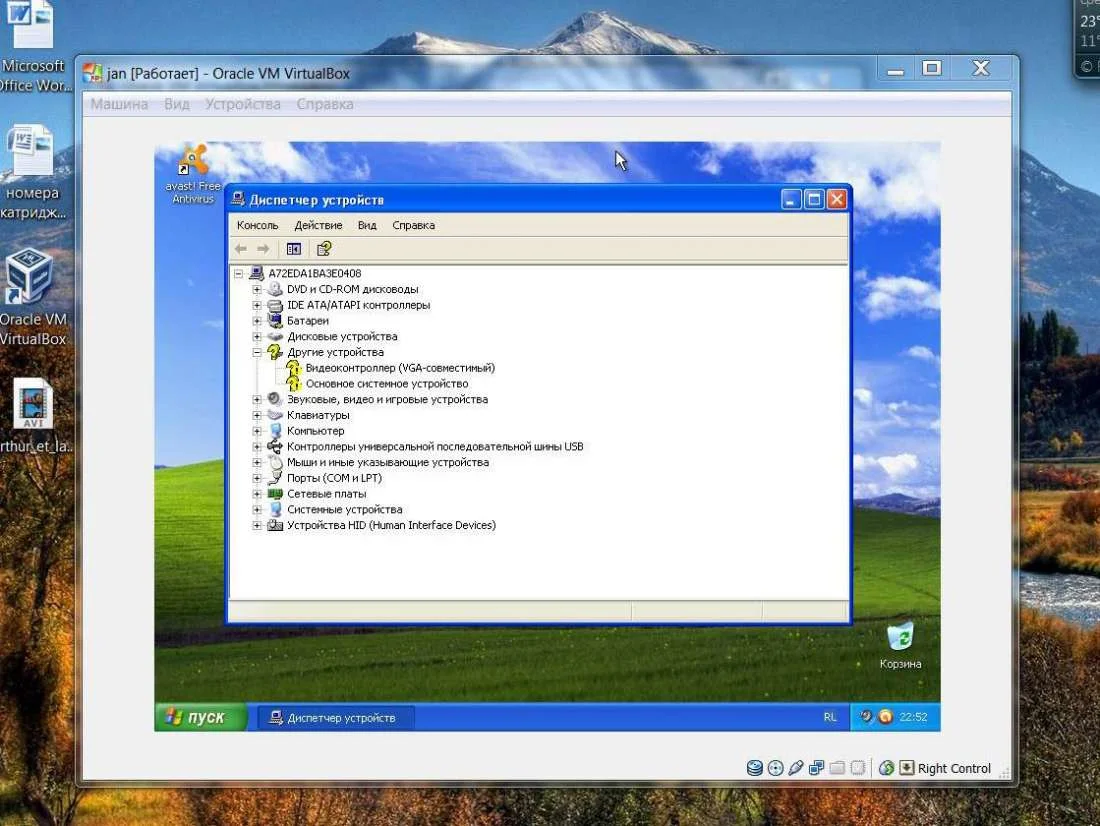Screen dimensions: 1100x826
Task: Click the properties help toolbar icon in Device Manager
Action: click(x=324, y=249)
